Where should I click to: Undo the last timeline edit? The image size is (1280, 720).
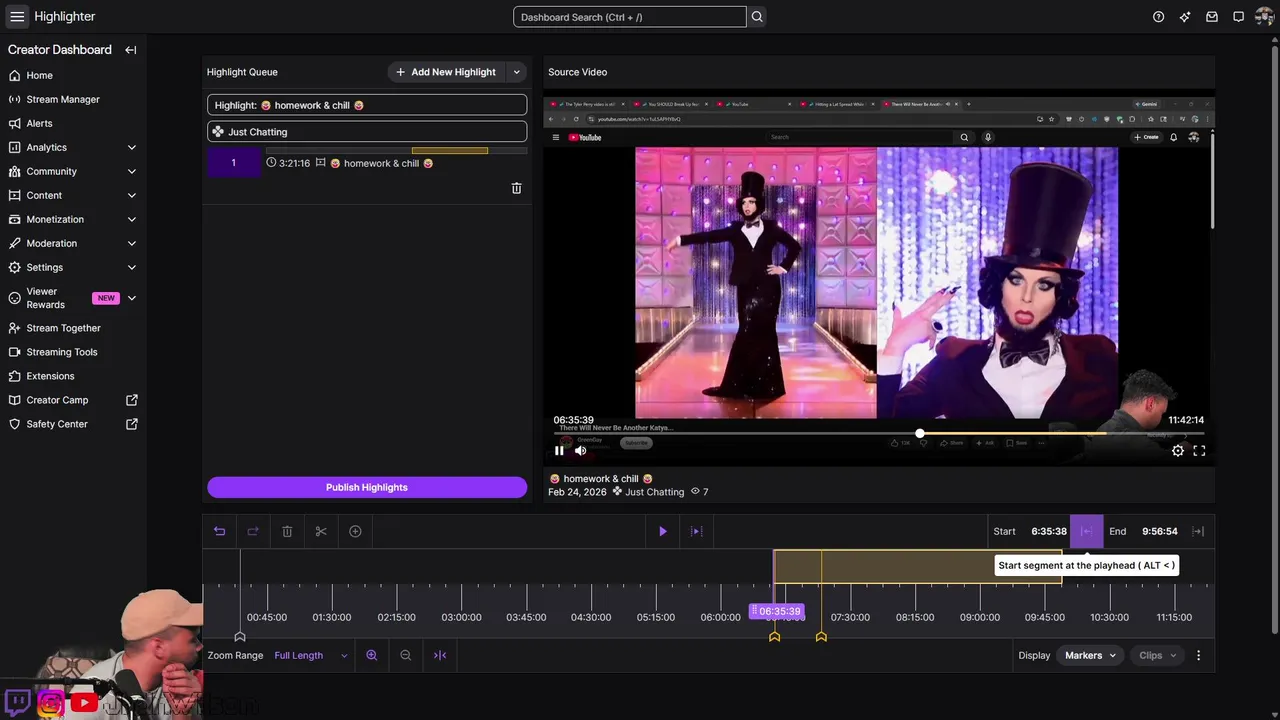tap(219, 531)
